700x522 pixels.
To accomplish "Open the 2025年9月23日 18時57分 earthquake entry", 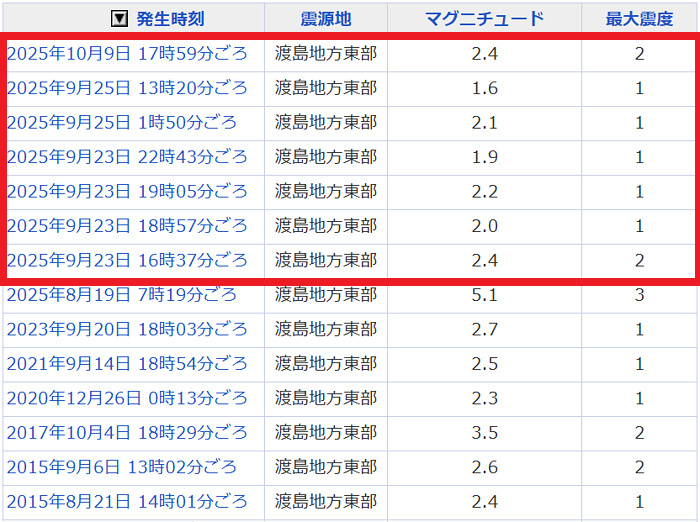I will pos(127,226).
